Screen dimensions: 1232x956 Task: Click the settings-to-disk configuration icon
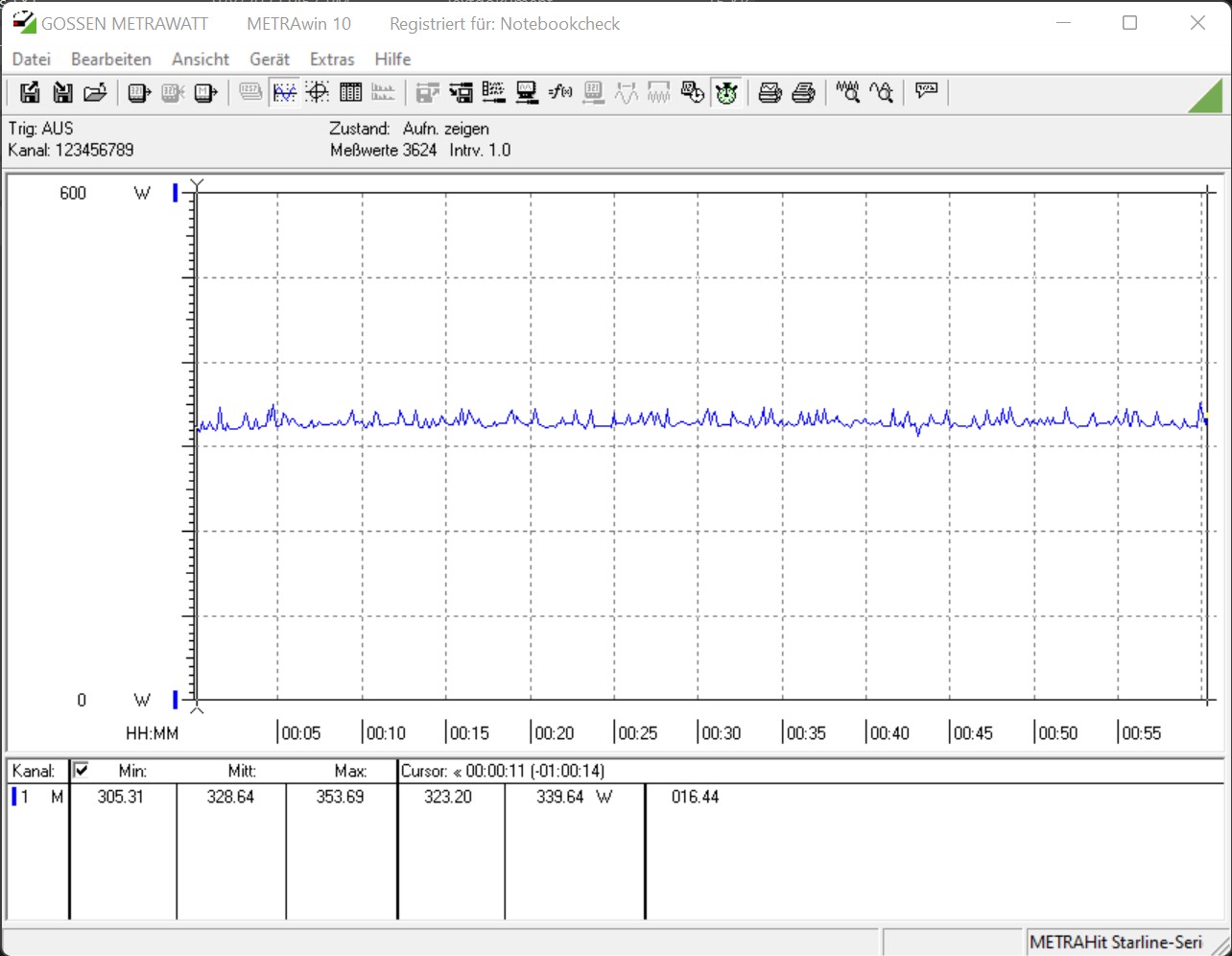(x=462, y=92)
